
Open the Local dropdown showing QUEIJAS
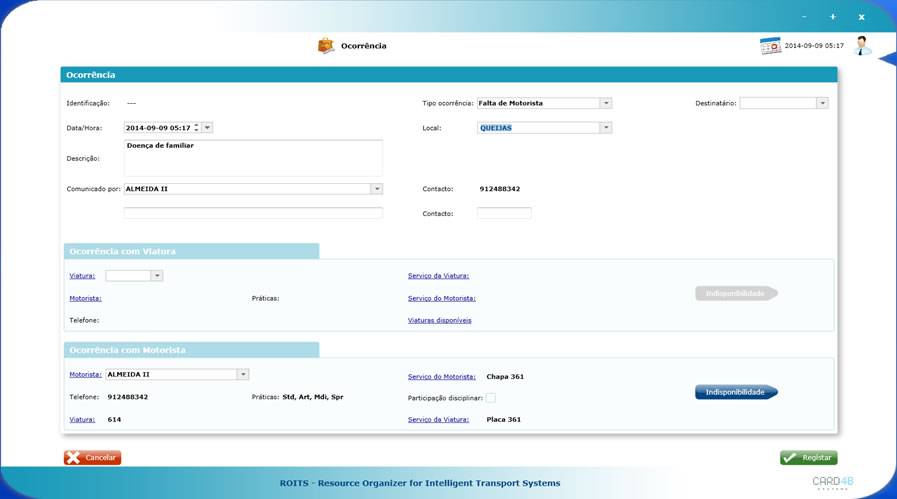[606, 128]
